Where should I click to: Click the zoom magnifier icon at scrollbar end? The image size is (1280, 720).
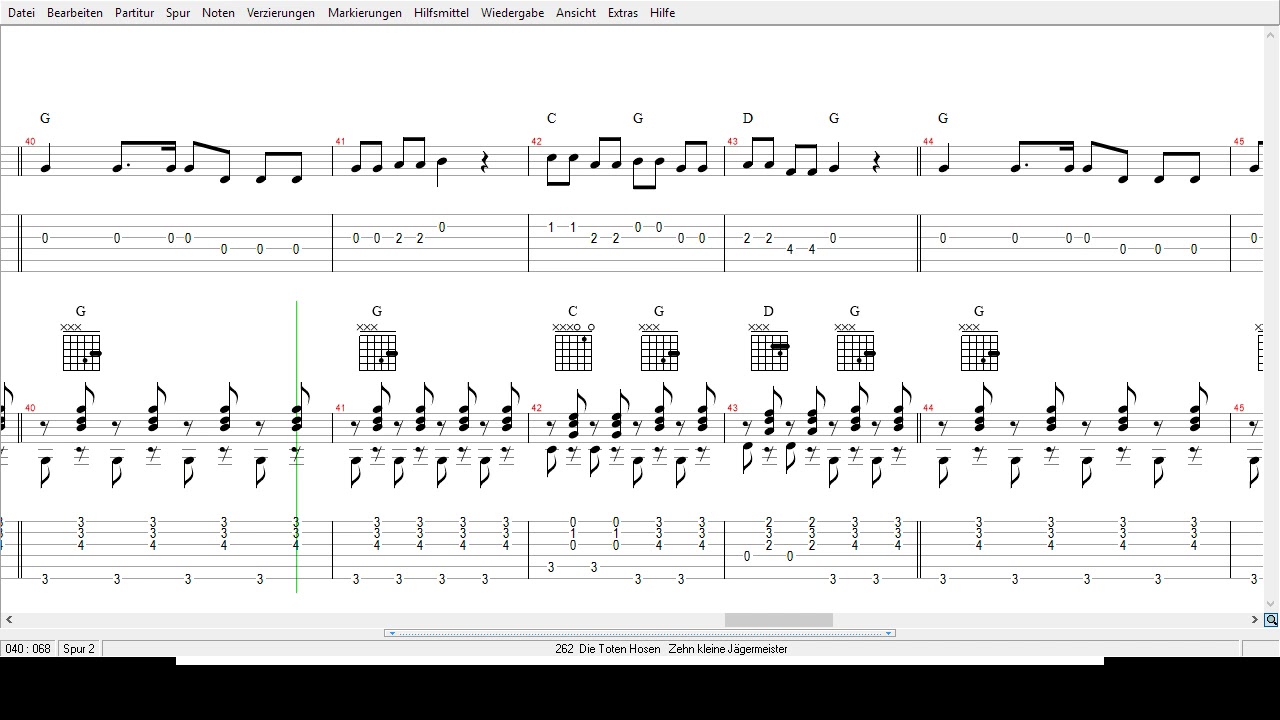point(1271,620)
